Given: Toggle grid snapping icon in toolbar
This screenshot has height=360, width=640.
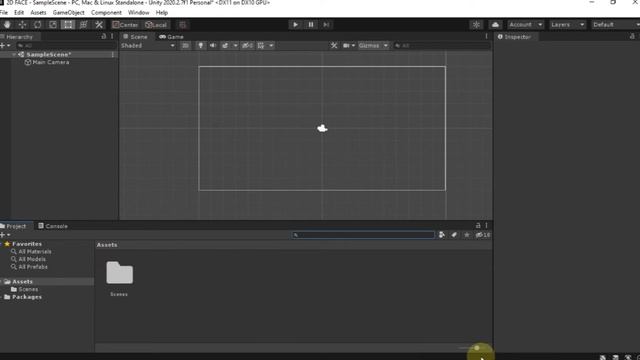Looking at the screenshot, I should (x=182, y=24).
